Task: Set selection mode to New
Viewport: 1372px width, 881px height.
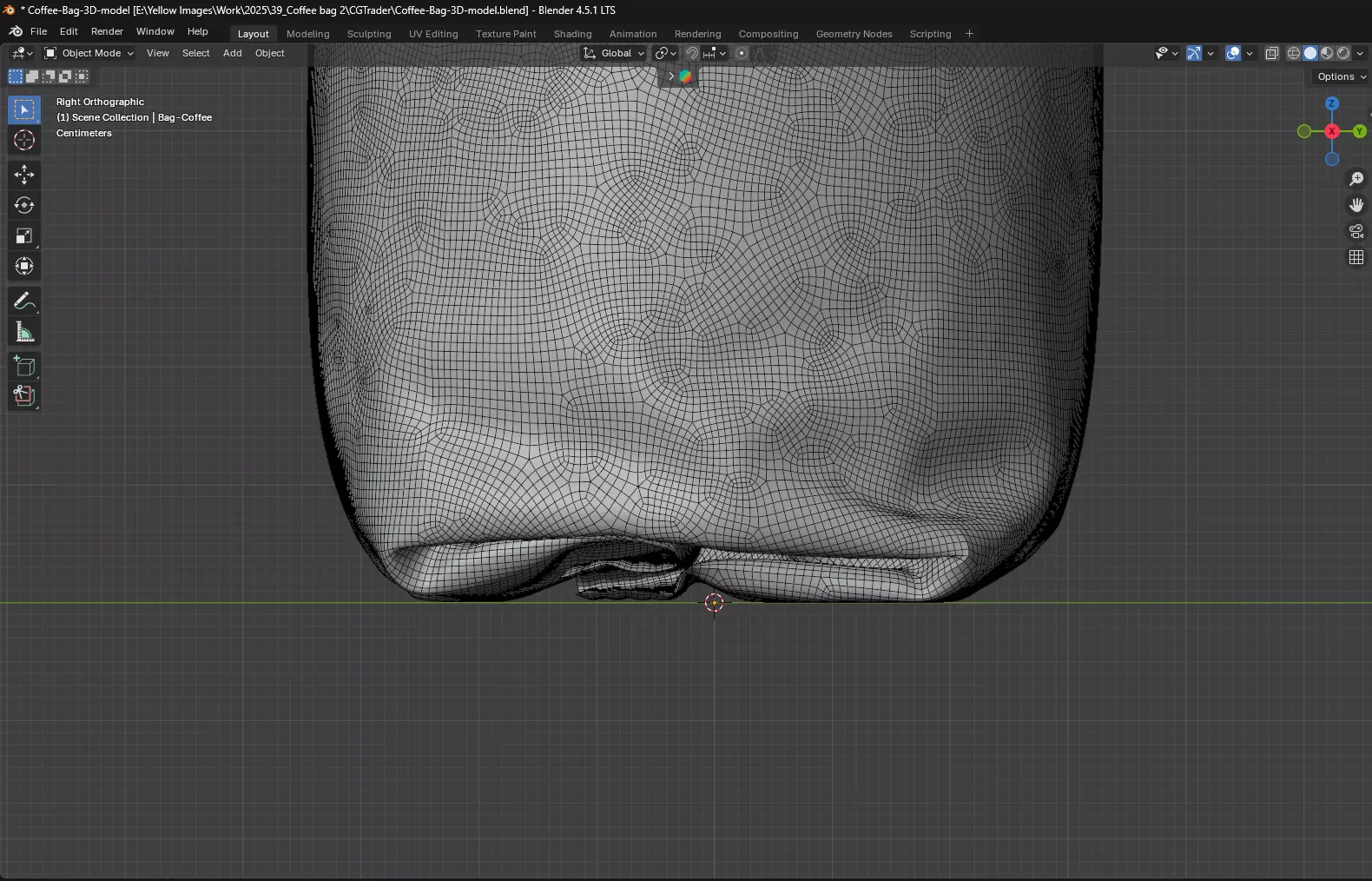Action: [16, 76]
